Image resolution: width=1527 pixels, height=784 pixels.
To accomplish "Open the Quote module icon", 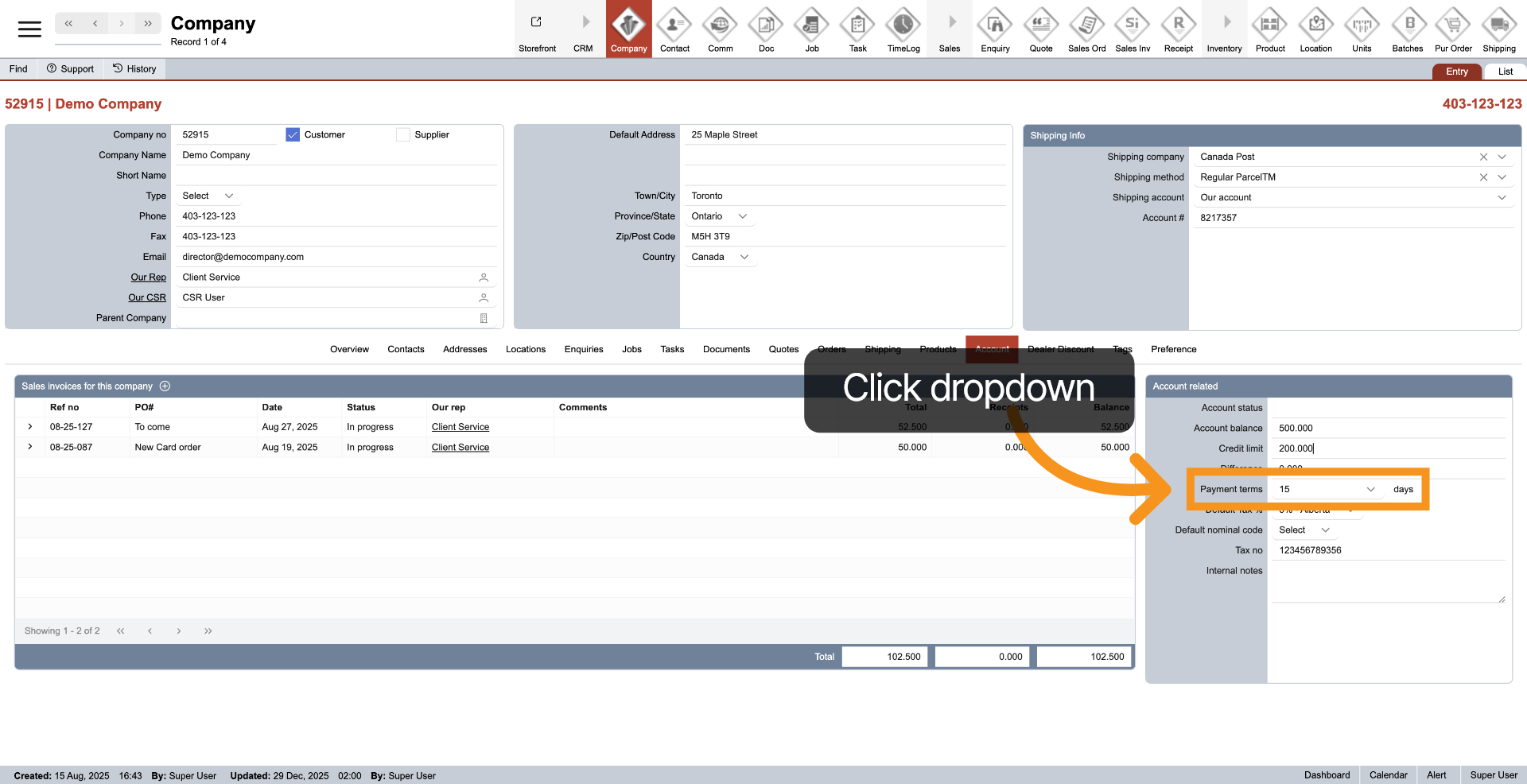I will (1040, 25).
